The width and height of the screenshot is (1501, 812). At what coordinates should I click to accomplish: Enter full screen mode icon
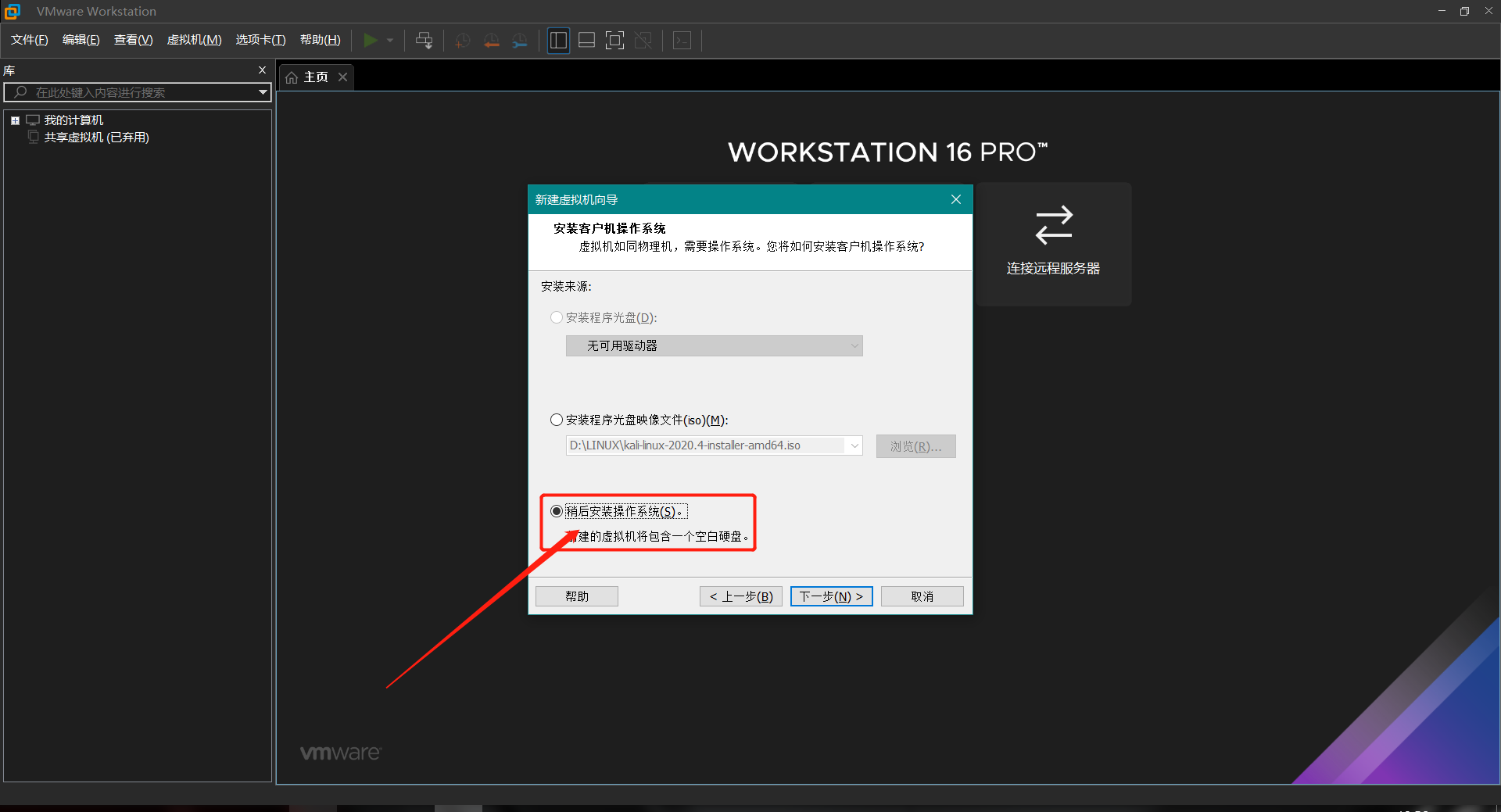(x=615, y=40)
